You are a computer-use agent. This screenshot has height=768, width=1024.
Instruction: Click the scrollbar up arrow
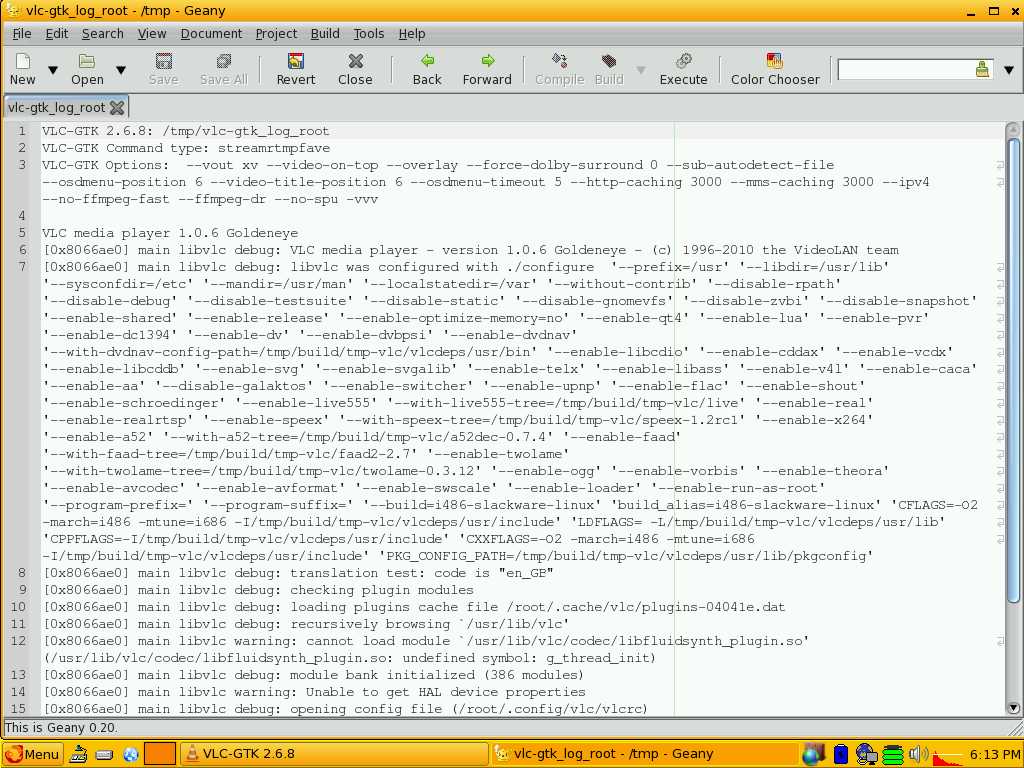click(1013, 130)
